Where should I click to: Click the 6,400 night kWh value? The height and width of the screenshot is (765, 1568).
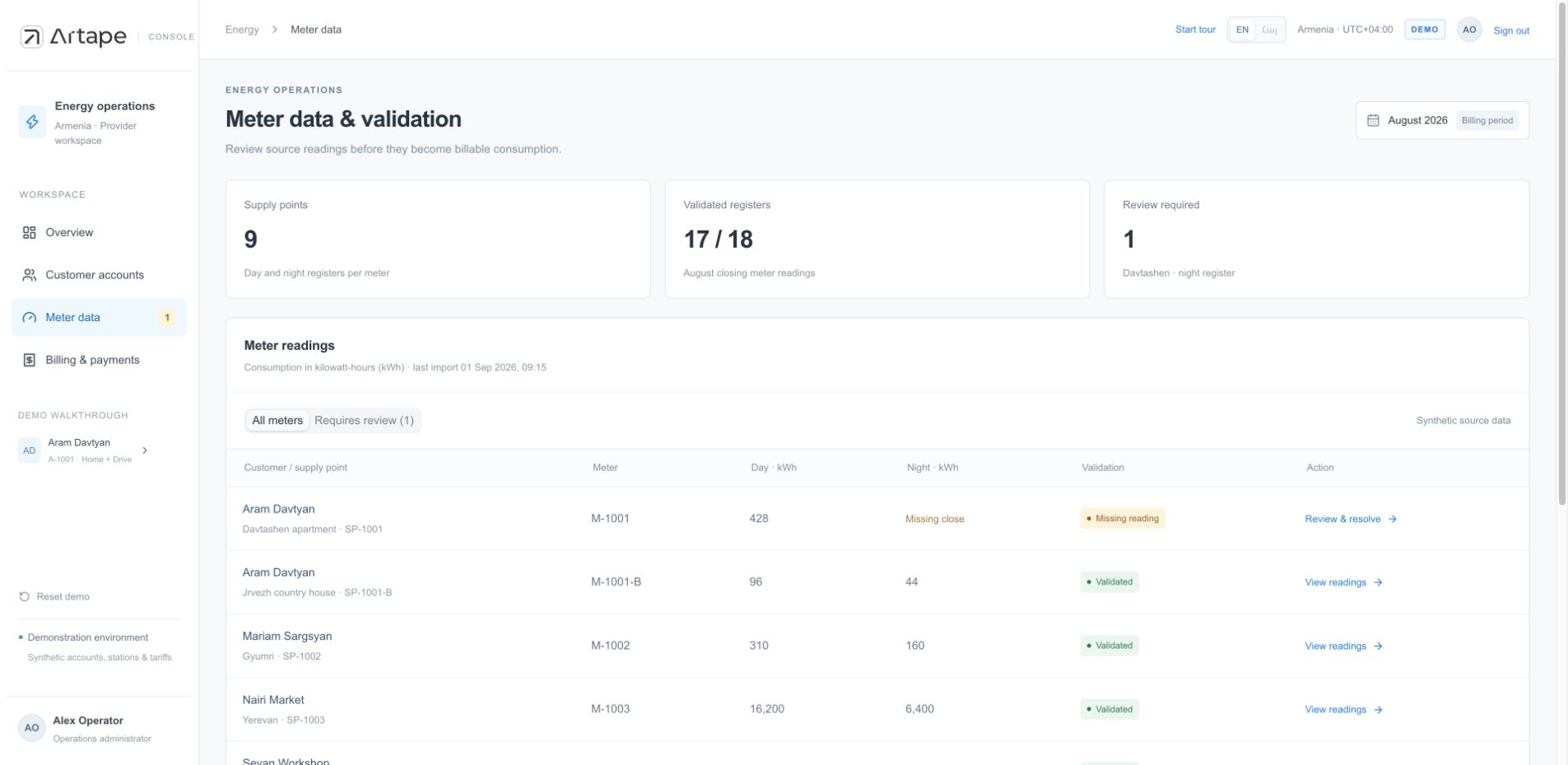[919, 709]
